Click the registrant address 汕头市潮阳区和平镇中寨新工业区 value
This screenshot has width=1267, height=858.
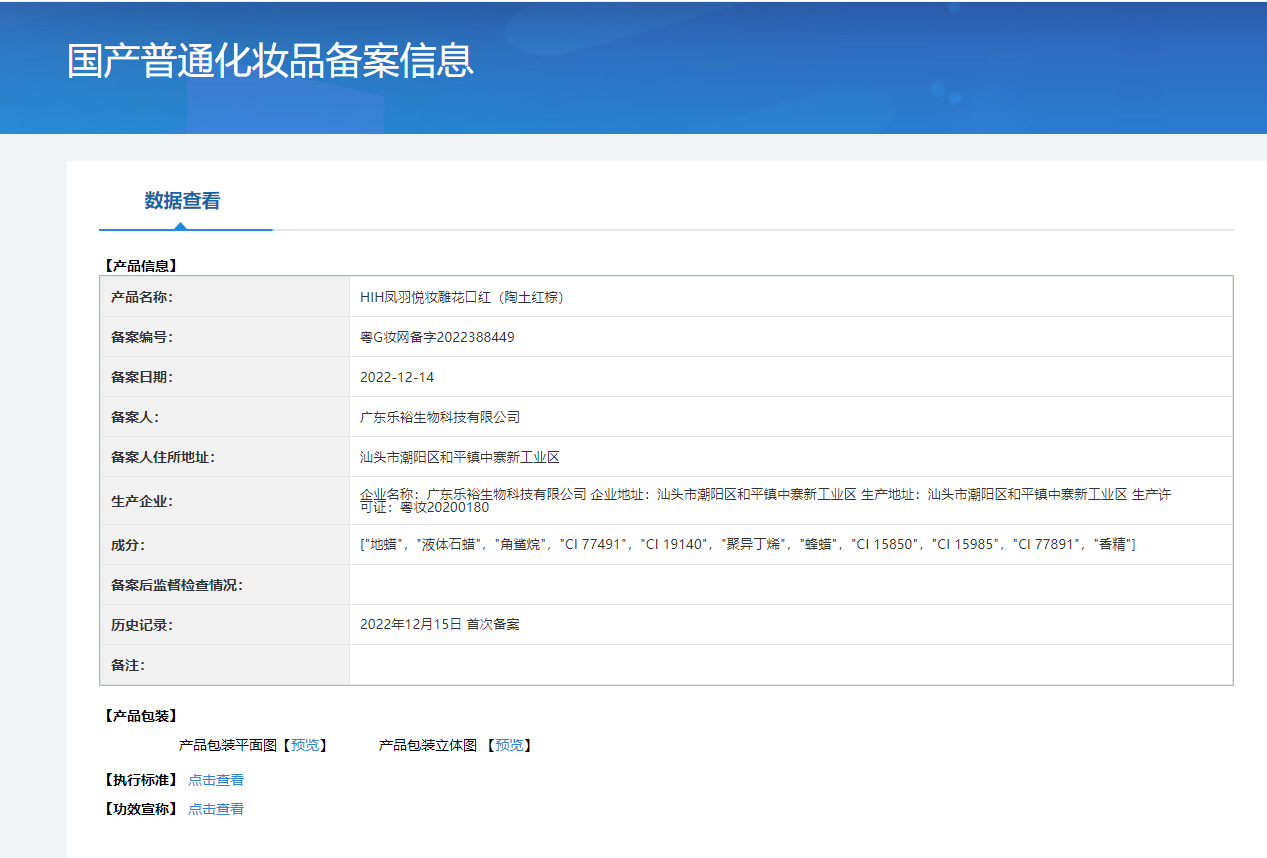coord(459,457)
